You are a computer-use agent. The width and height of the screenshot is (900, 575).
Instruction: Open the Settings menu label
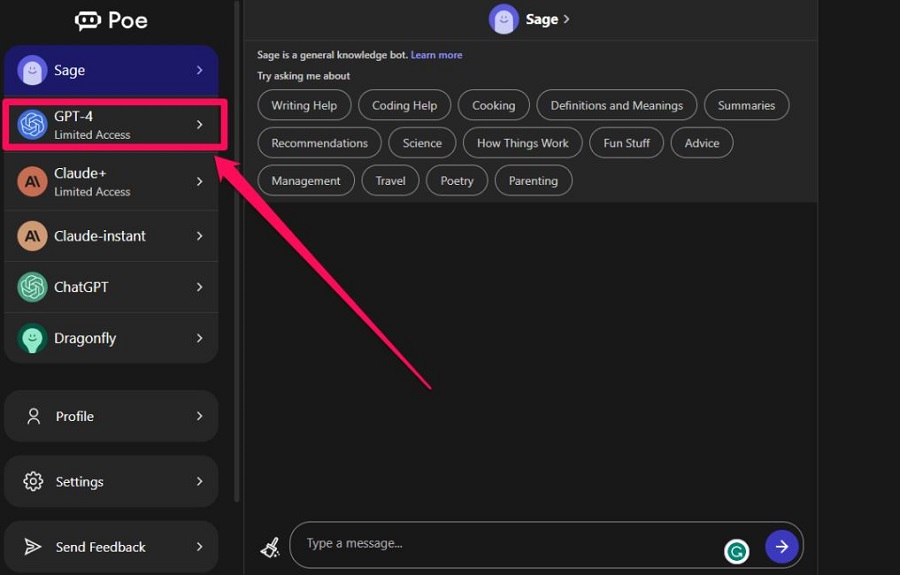pyautogui.click(x=80, y=482)
